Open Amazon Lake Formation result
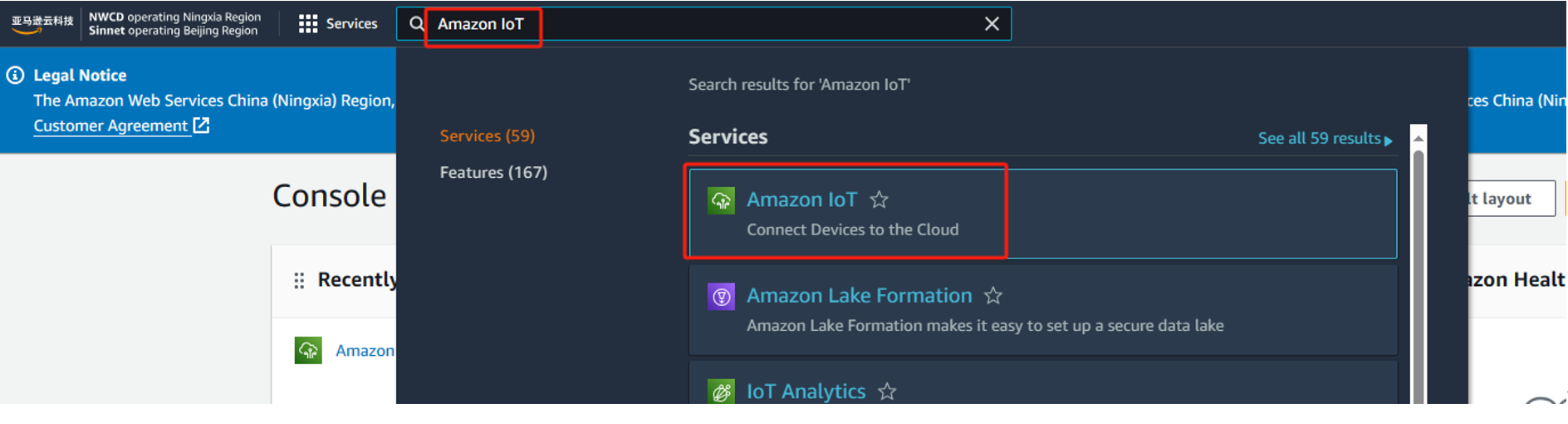 coord(859,295)
